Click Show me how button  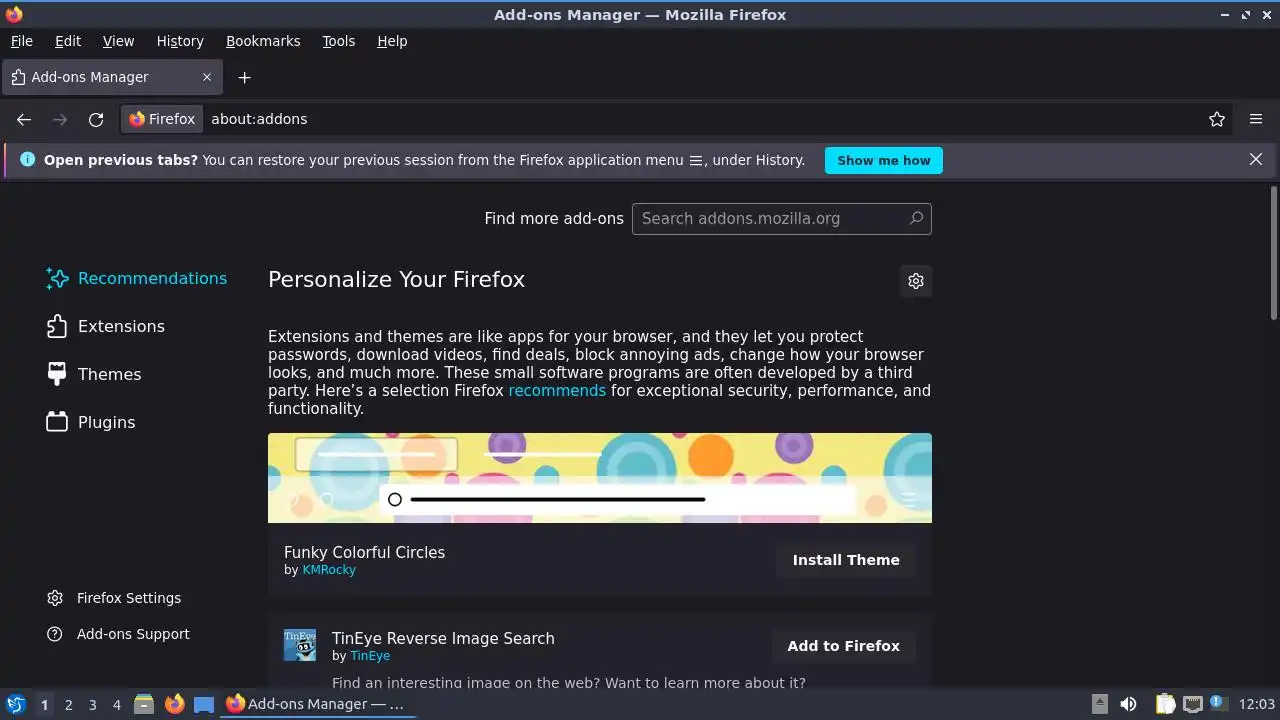[884, 160]
